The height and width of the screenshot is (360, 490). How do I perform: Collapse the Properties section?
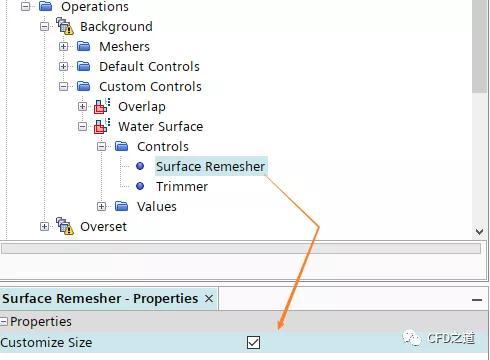click(x=3, y=322)
